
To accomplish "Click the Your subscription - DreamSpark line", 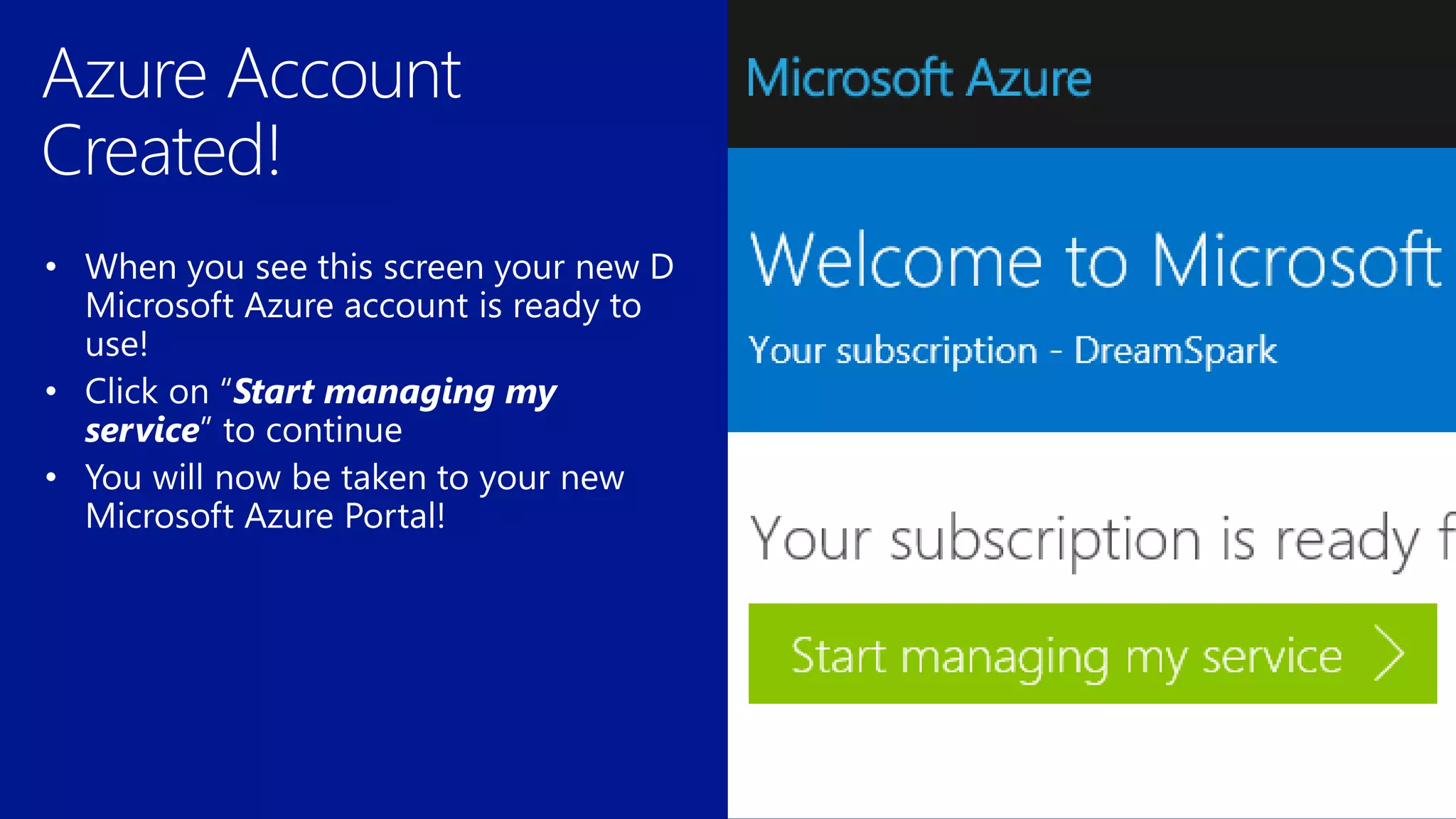I will pos(1012,351).
